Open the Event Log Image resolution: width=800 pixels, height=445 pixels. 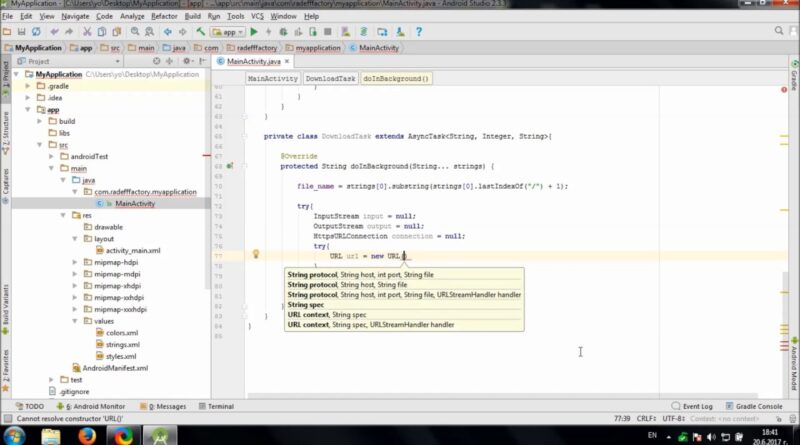(692, 406)
